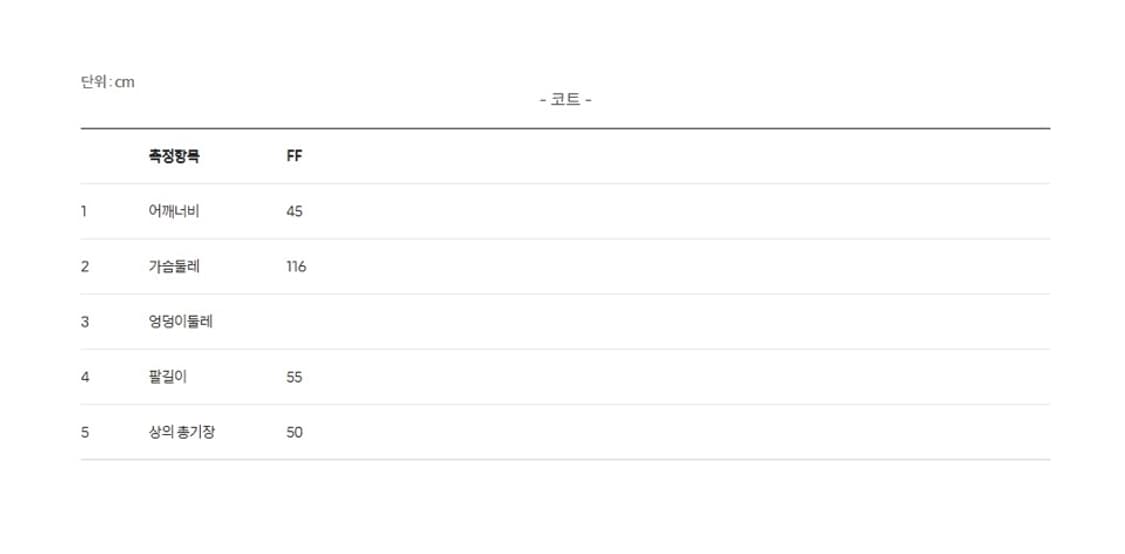This screenshot has height=554, width=1125.
Task: Select the '가슴둘레' measurement label
Action: pos(174,266)
